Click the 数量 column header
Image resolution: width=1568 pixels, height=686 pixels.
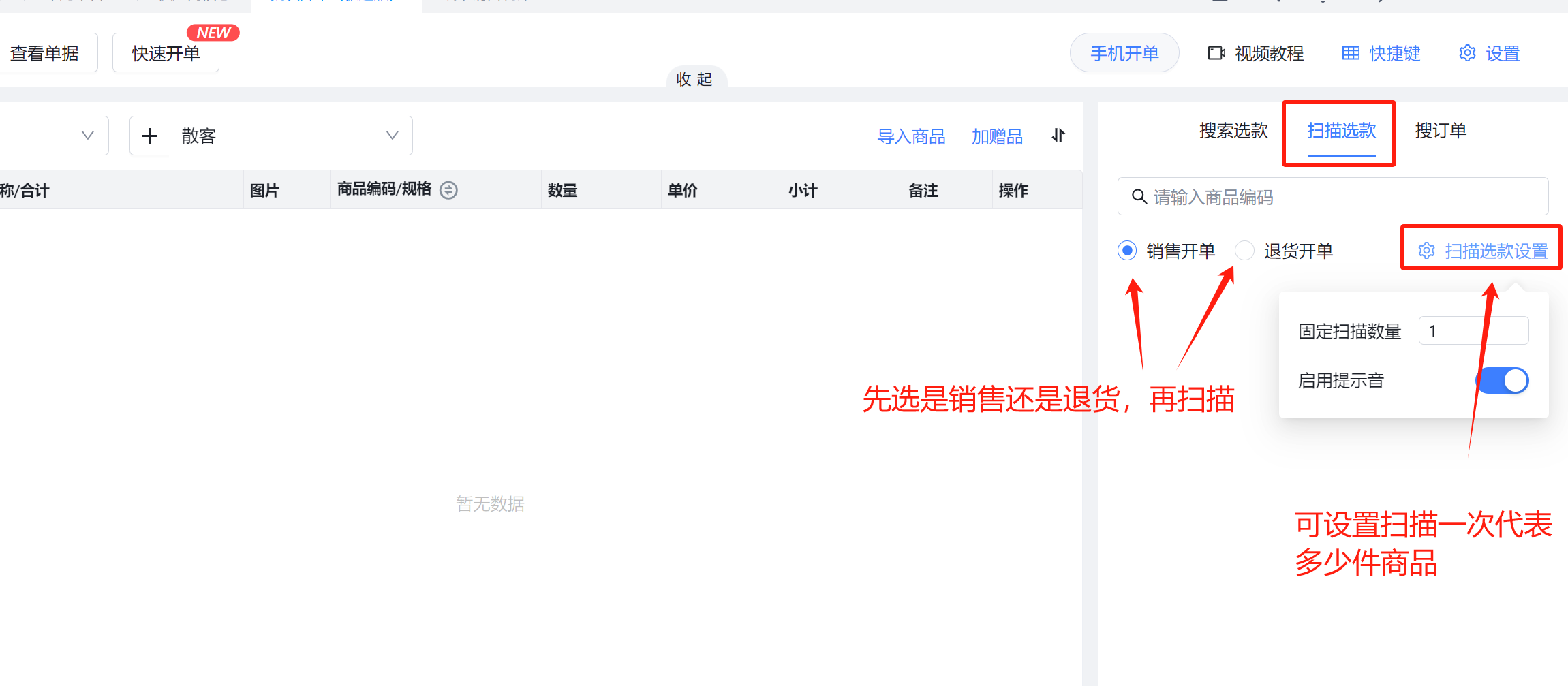coord(602,191)
